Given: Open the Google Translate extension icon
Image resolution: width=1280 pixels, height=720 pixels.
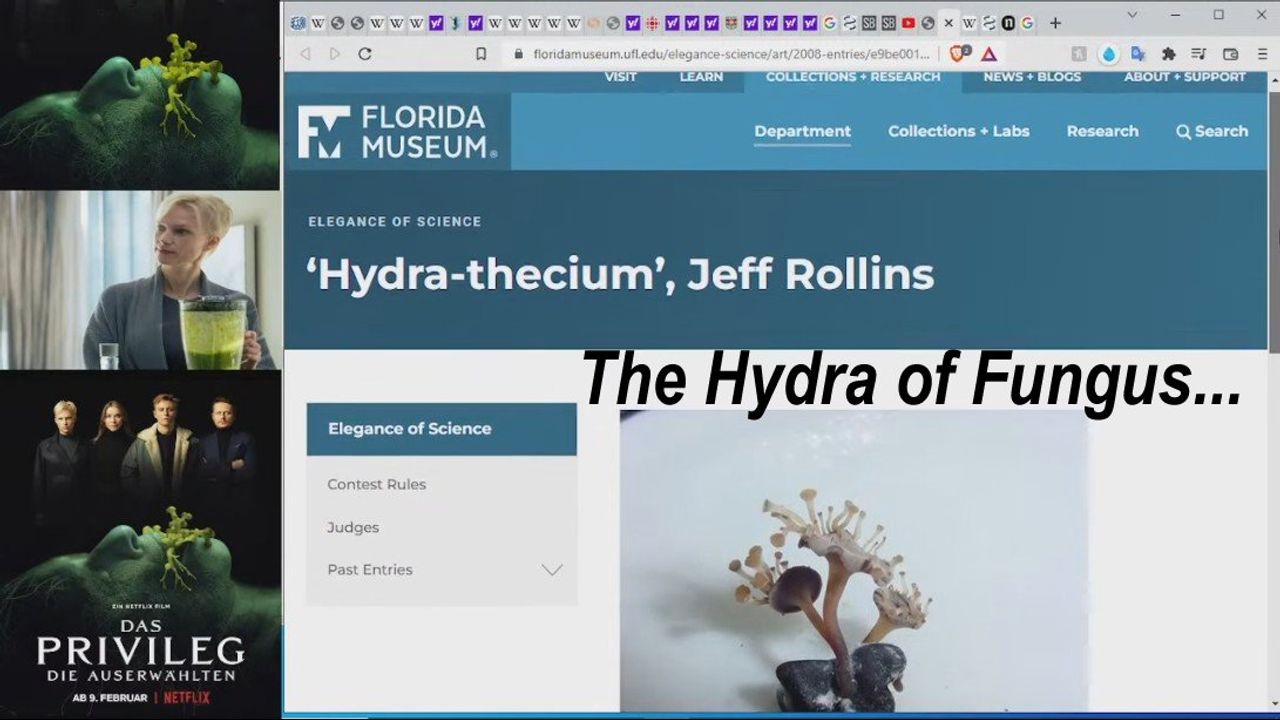Looking at the screenshot, I should point(1138,54).
